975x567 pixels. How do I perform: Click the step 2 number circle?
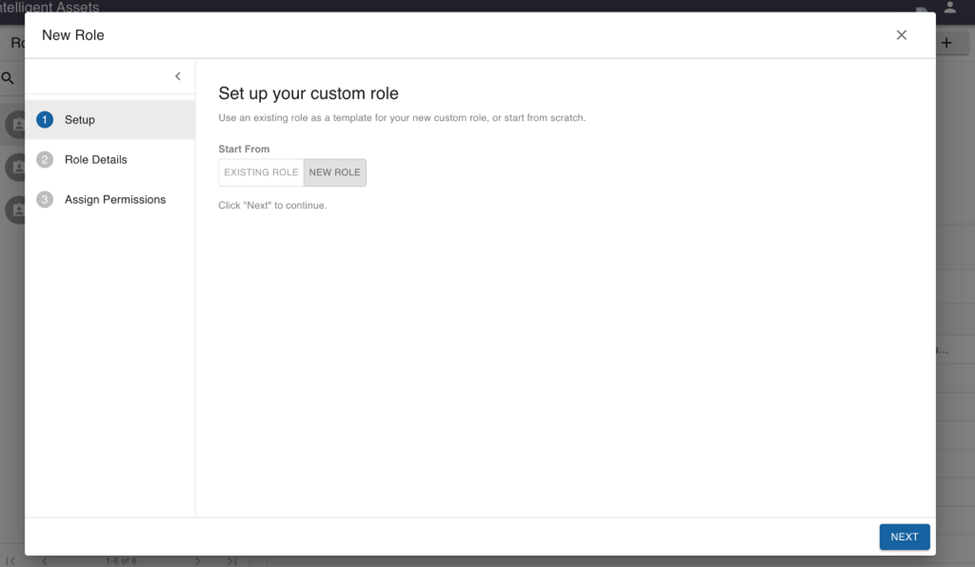pos(44,160)
